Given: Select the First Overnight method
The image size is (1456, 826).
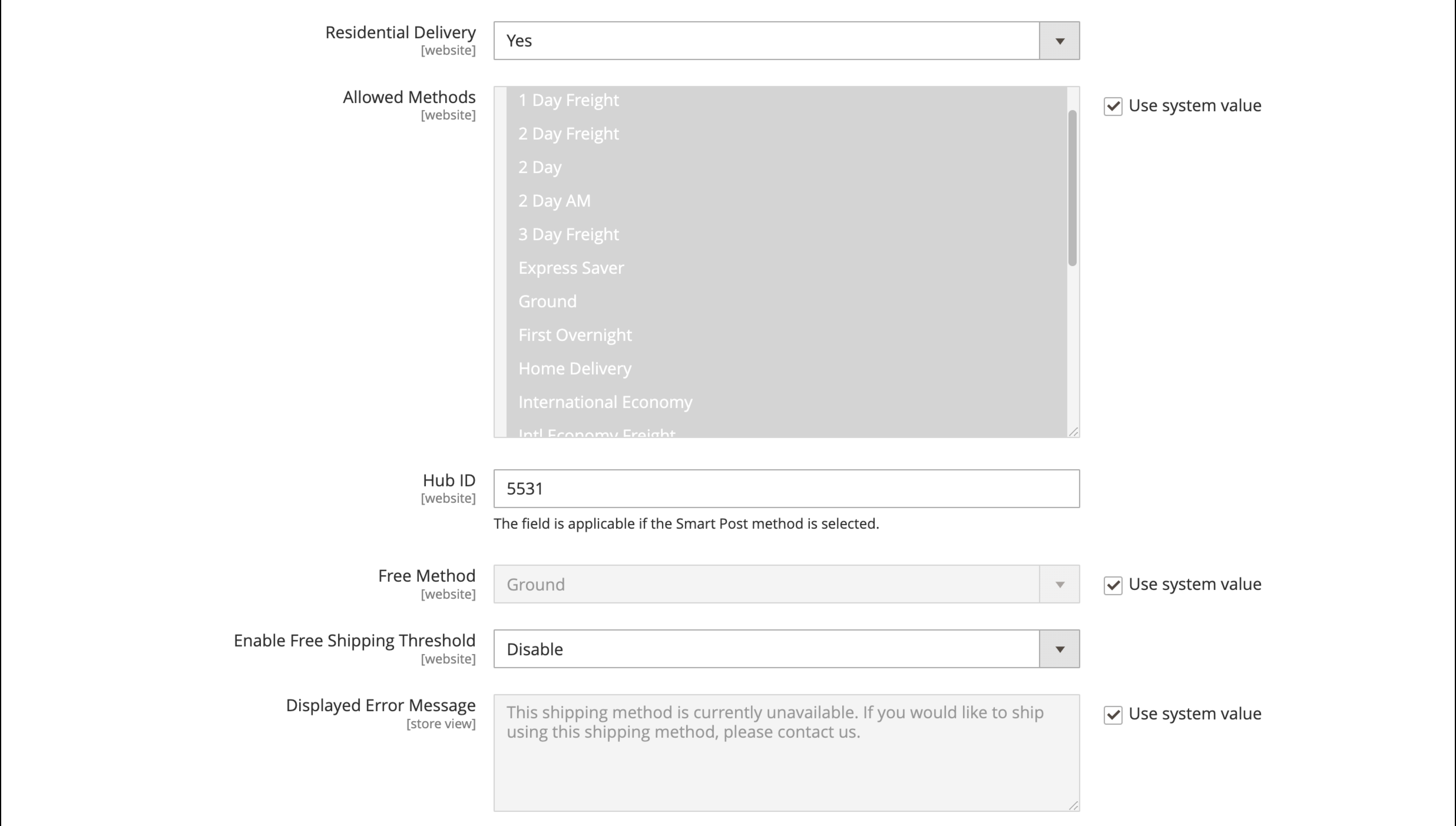Looking at the screenshot, I should [x=574, y=335].
